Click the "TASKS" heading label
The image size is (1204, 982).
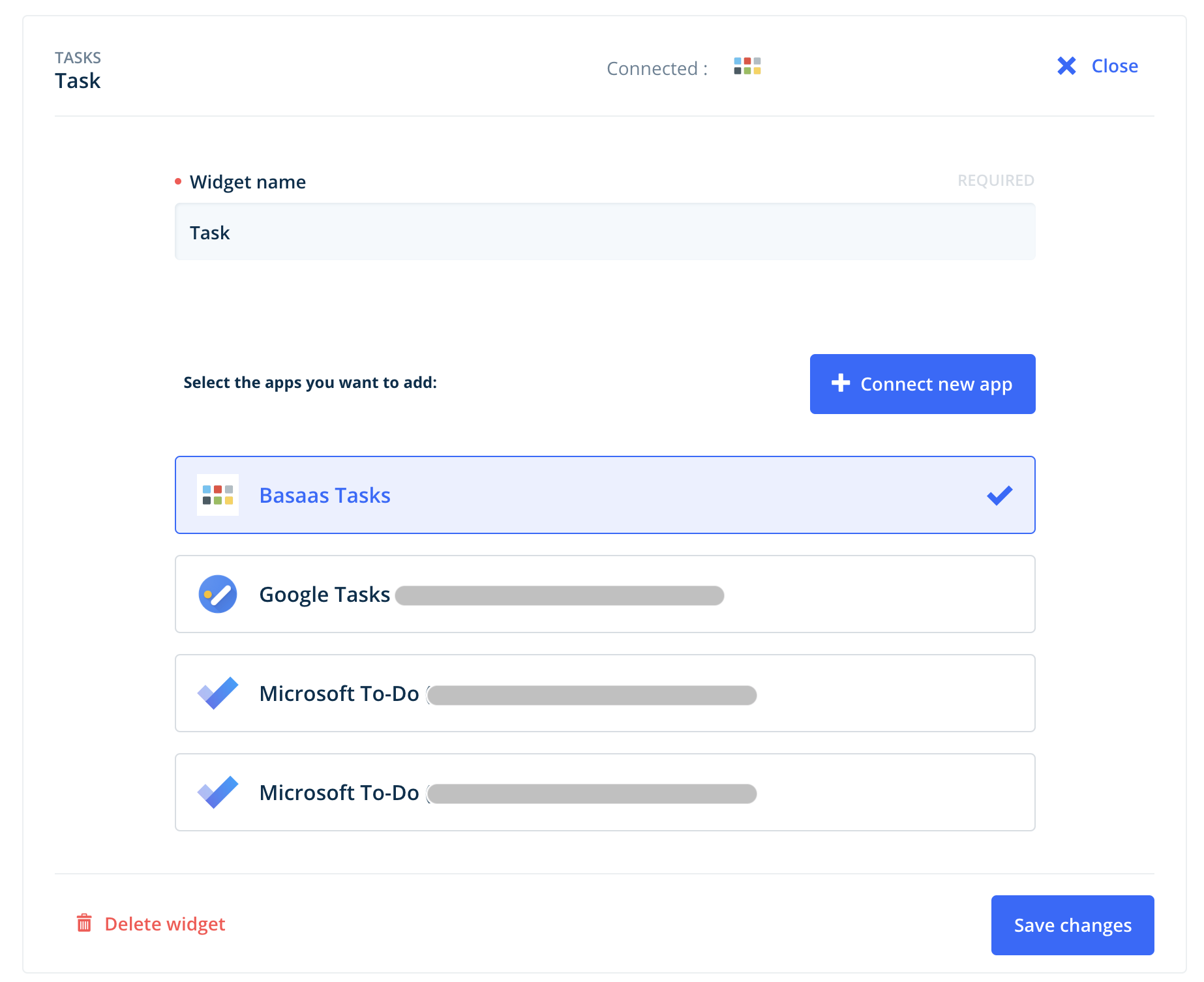coord(78,58)
